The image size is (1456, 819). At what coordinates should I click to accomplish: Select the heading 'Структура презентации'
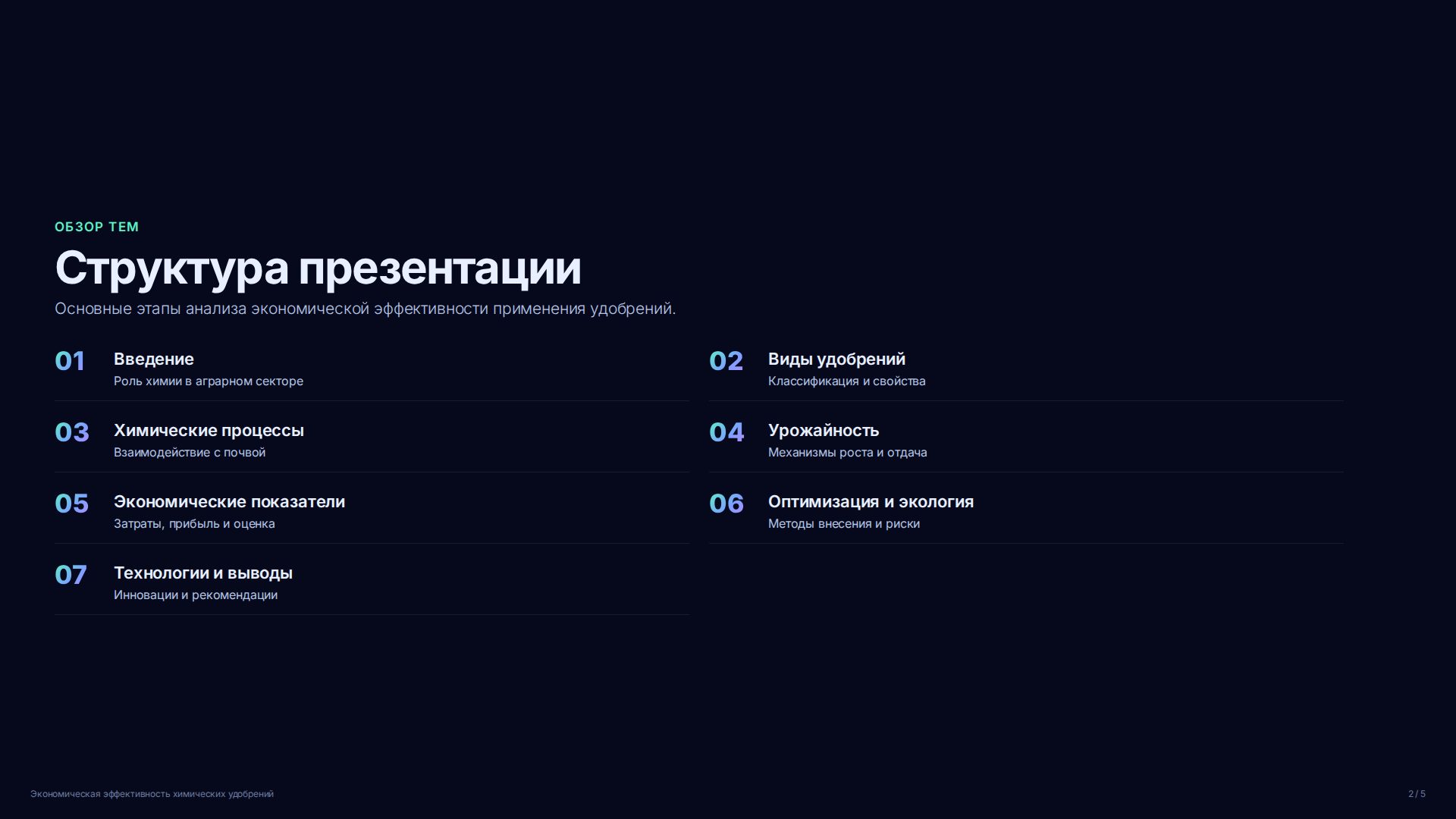tap(318, 268)
